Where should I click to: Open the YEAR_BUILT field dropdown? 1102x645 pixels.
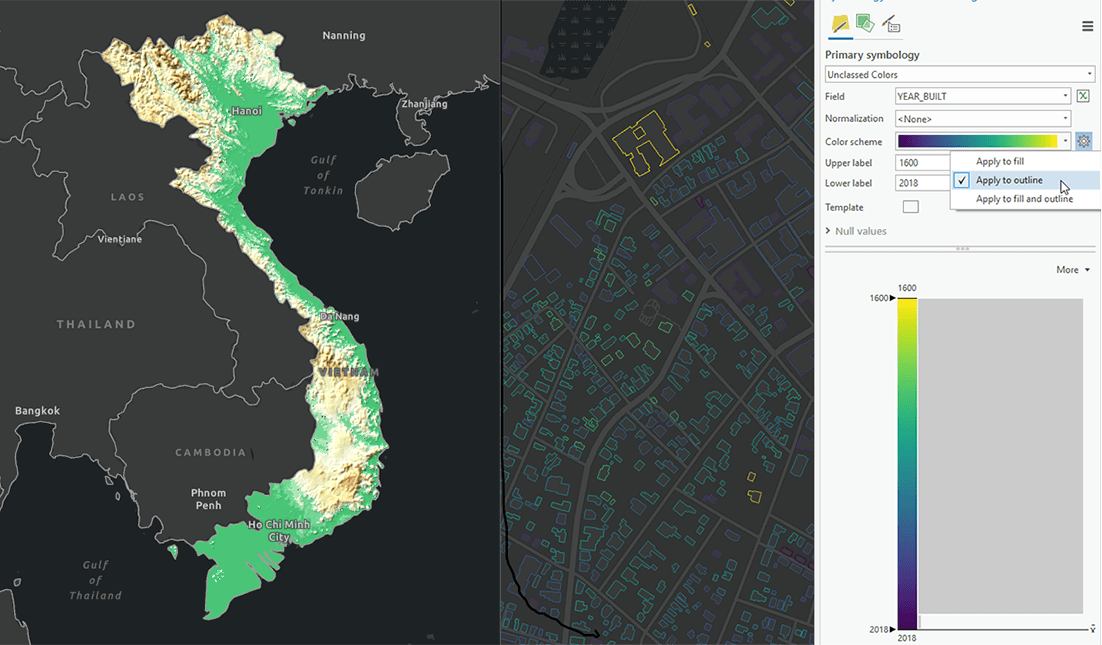tap(1065, 96)
